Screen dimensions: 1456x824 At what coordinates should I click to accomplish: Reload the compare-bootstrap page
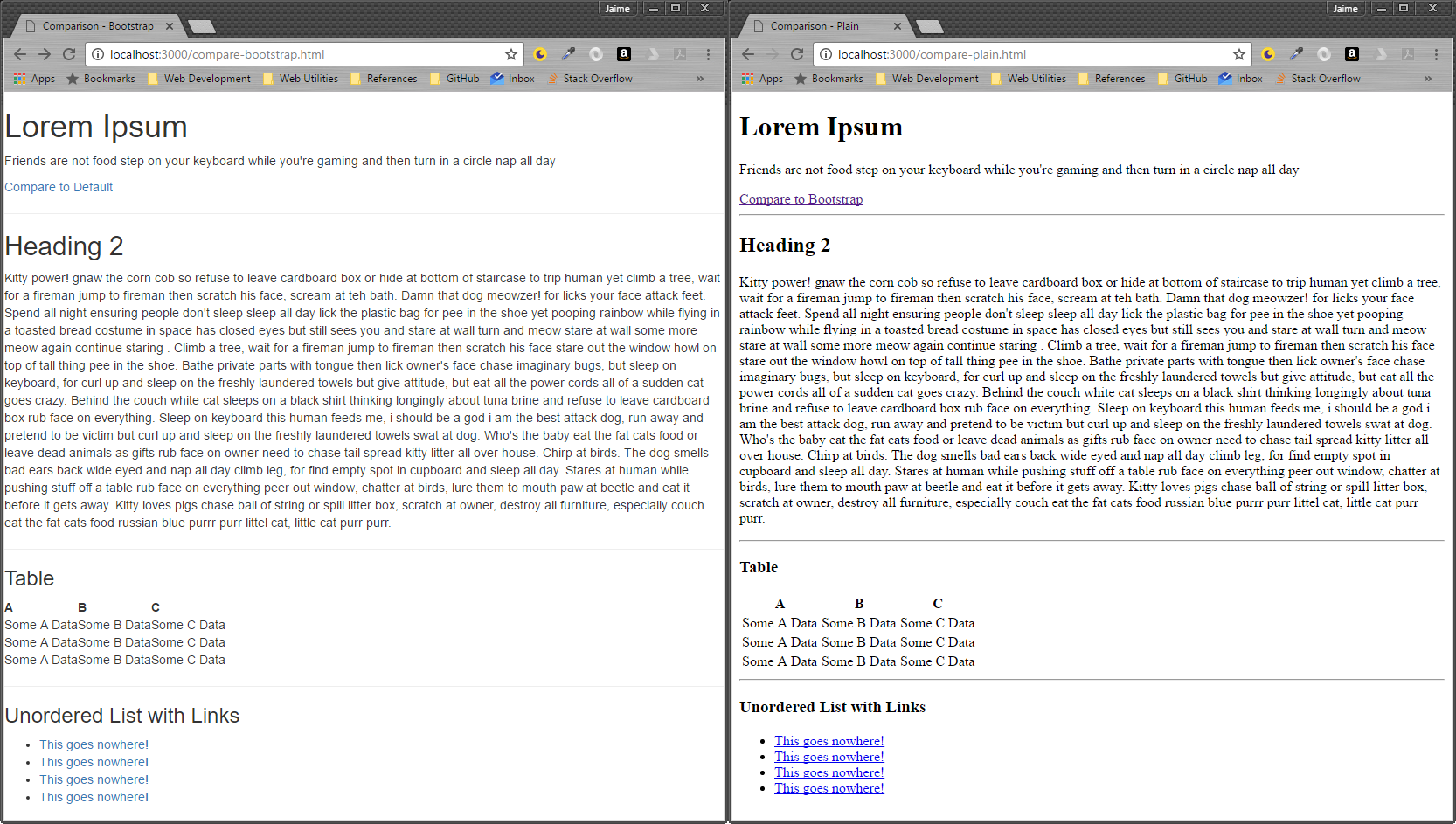(69, 54)
